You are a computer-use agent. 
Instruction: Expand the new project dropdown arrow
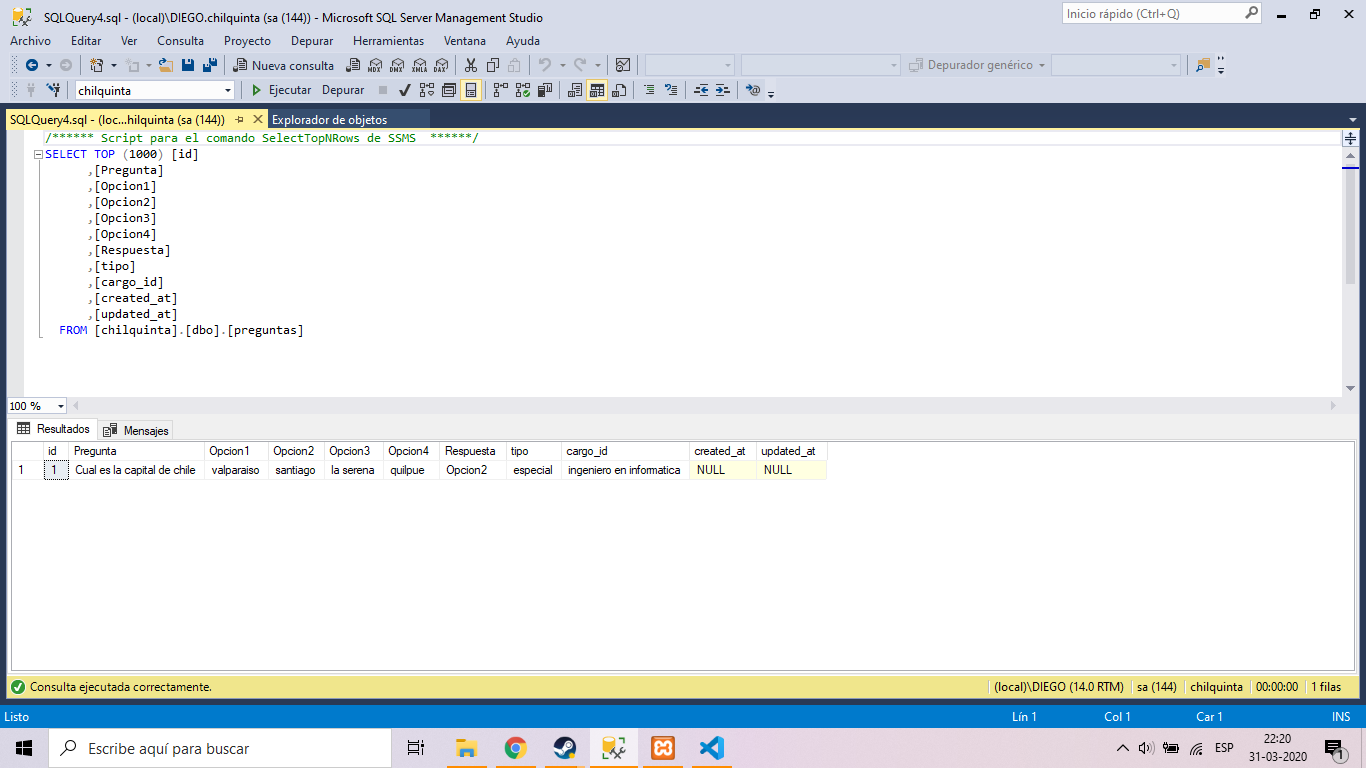(113, 65)
